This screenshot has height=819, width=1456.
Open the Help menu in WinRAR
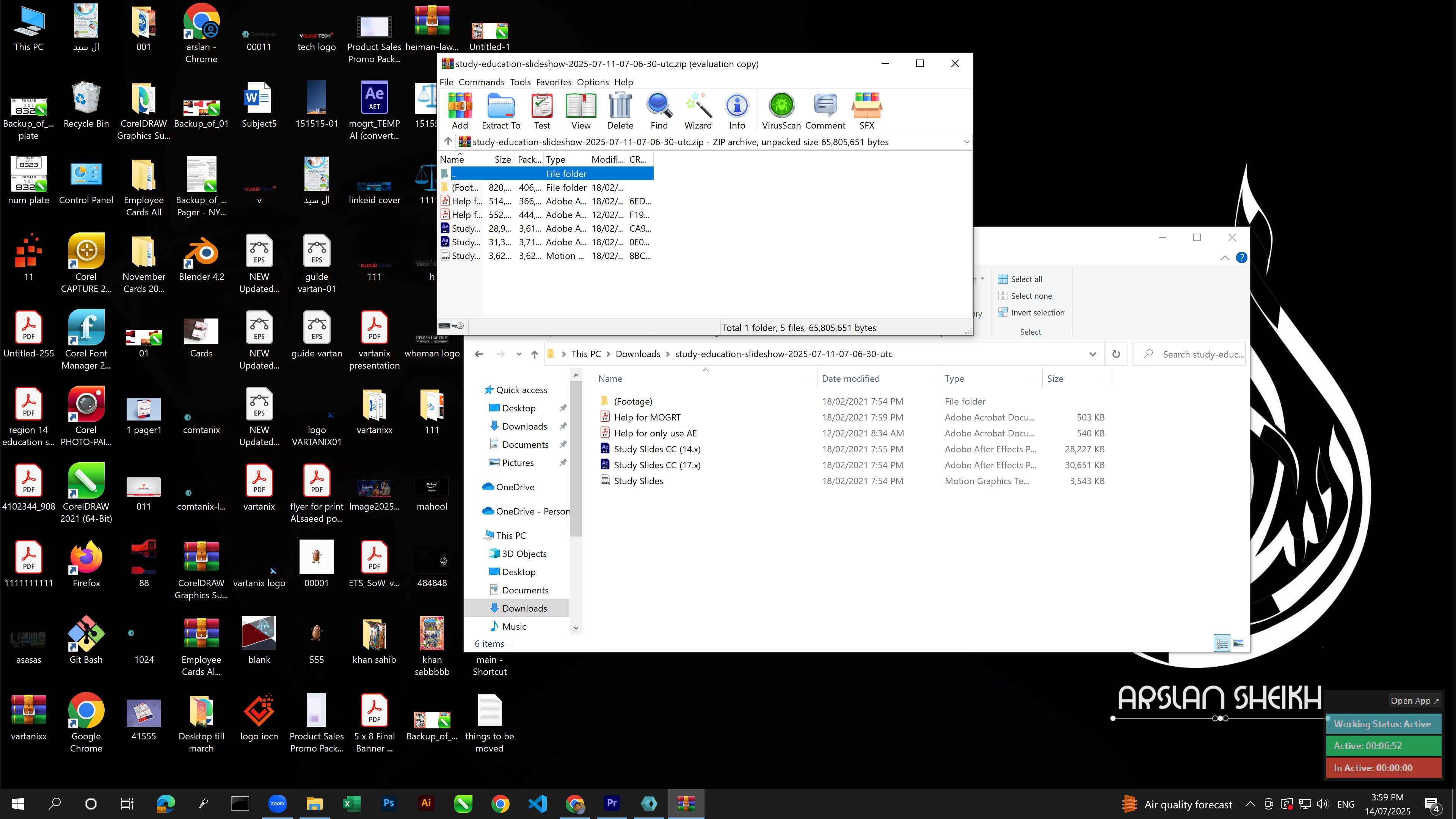point(623,82)
